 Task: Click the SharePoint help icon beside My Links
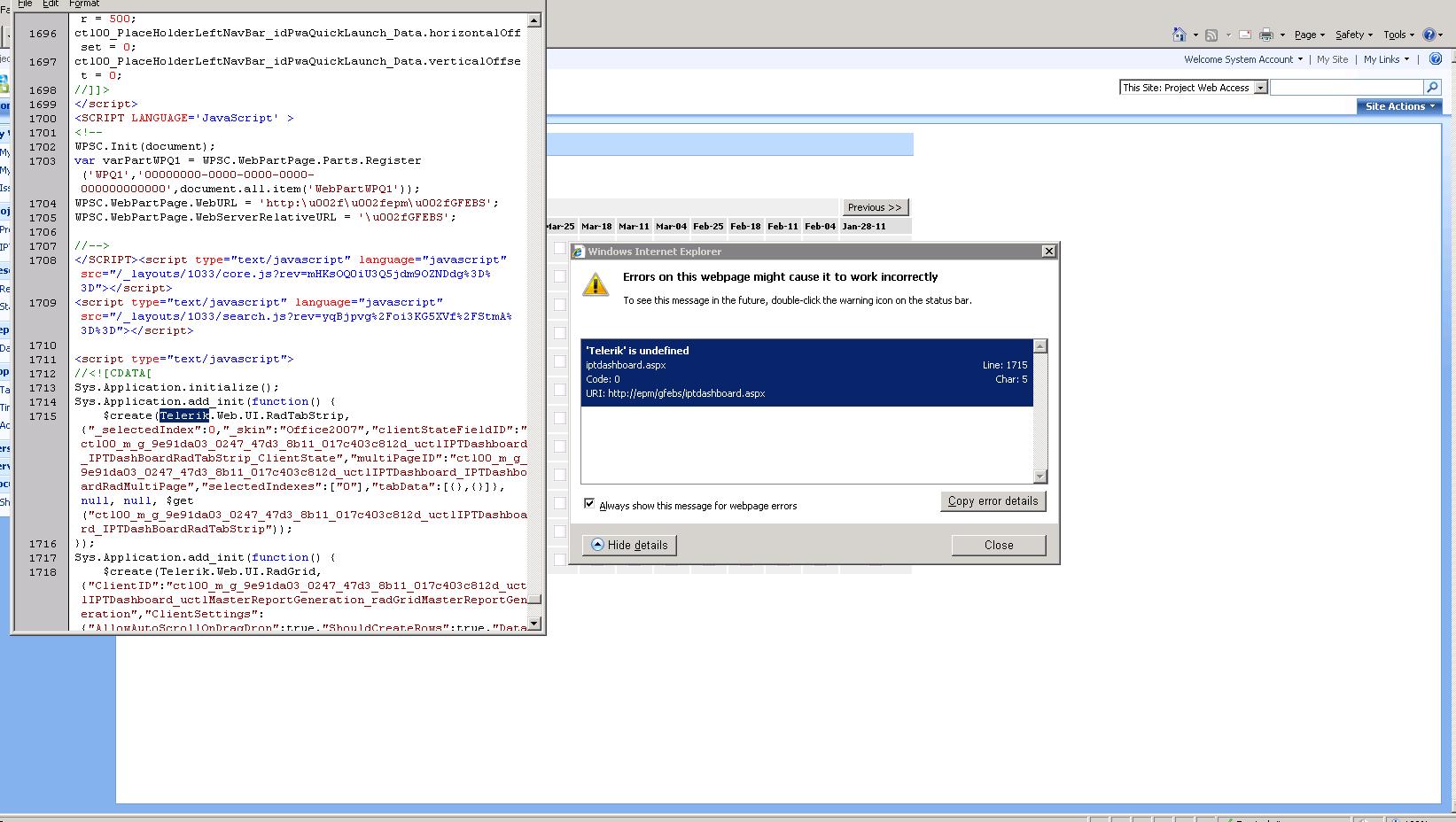click(x=1436, y=59)
